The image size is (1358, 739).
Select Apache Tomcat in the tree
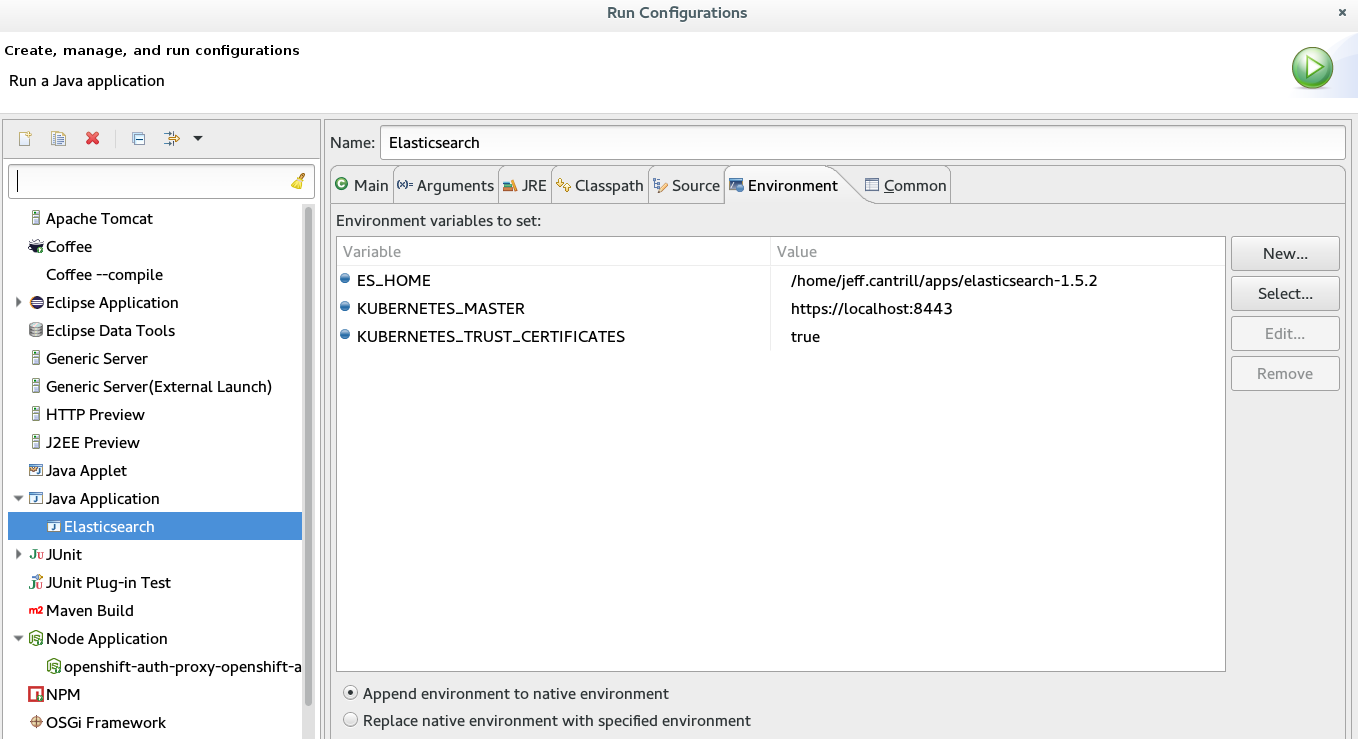(99, 218)
